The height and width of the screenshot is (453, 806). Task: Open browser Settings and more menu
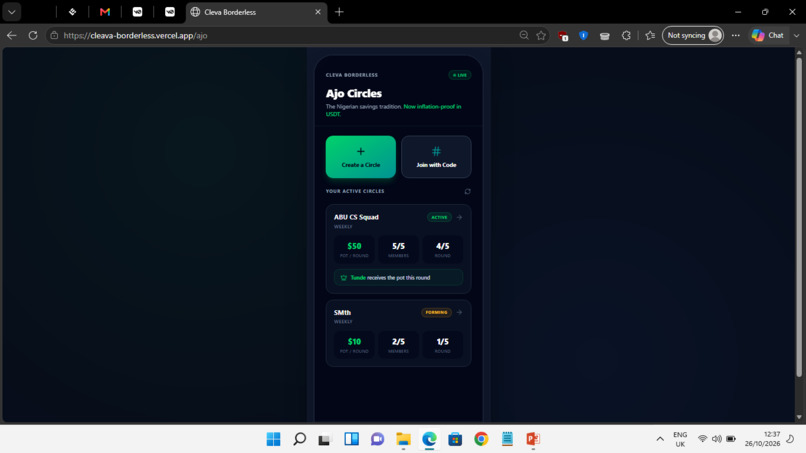736,35
